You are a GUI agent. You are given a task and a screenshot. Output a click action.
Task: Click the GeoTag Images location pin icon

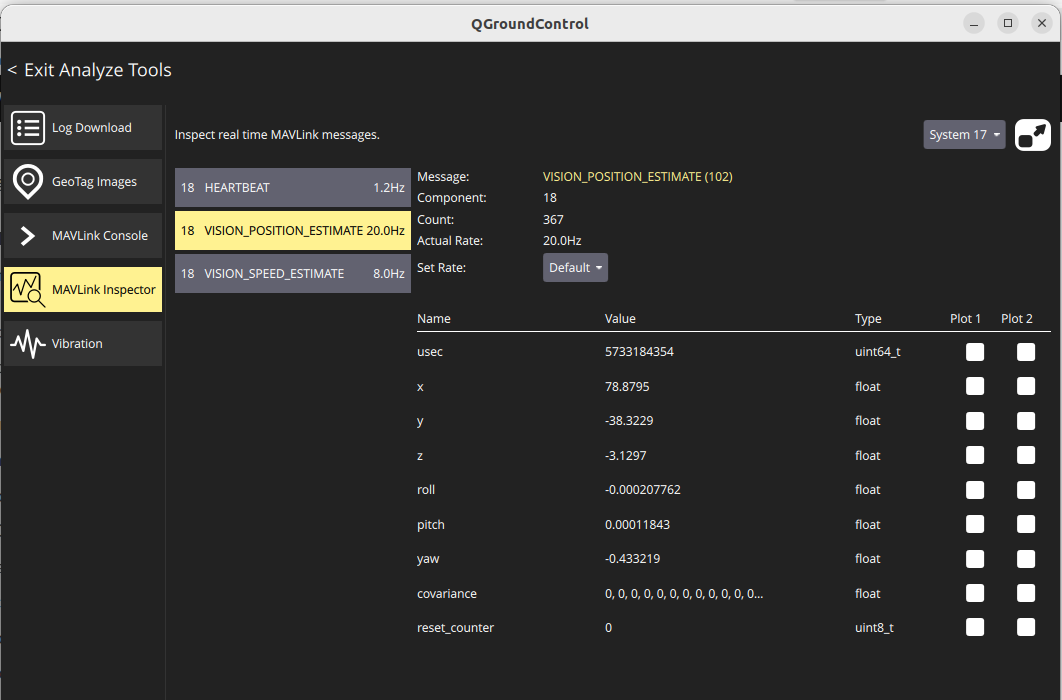click(x=28, y=181)
